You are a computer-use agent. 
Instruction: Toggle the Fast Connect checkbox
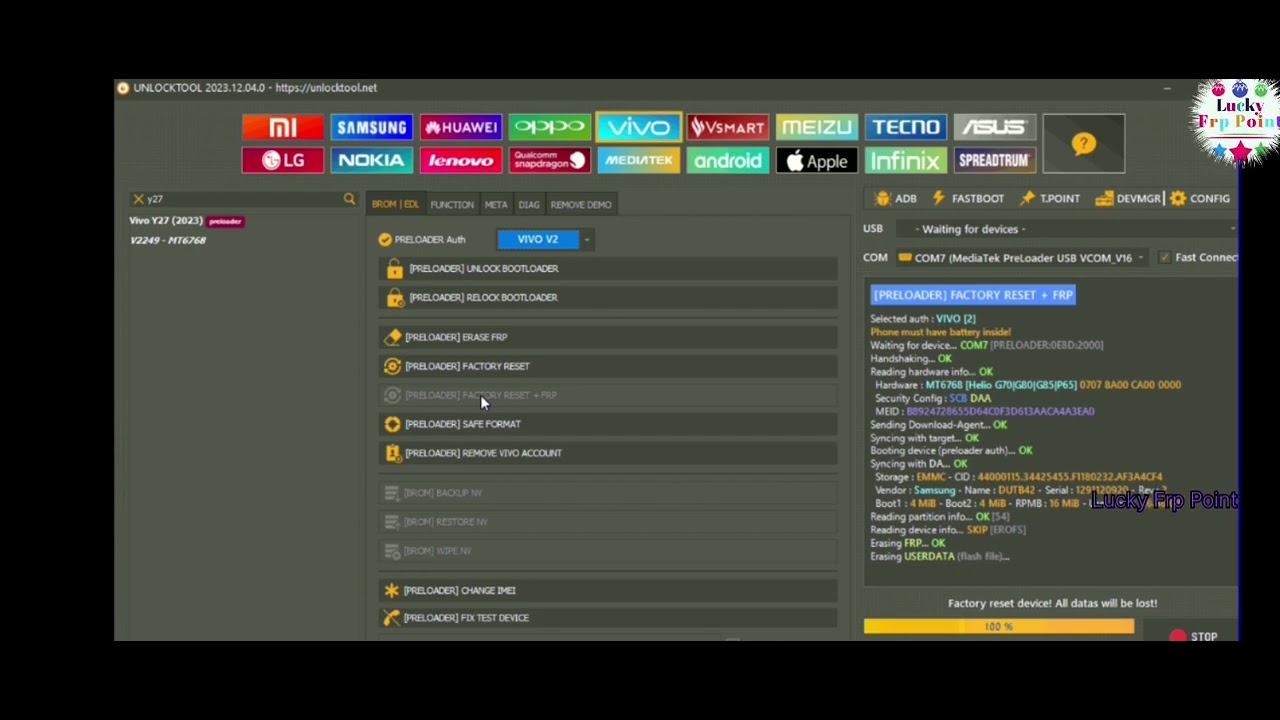1164,257
